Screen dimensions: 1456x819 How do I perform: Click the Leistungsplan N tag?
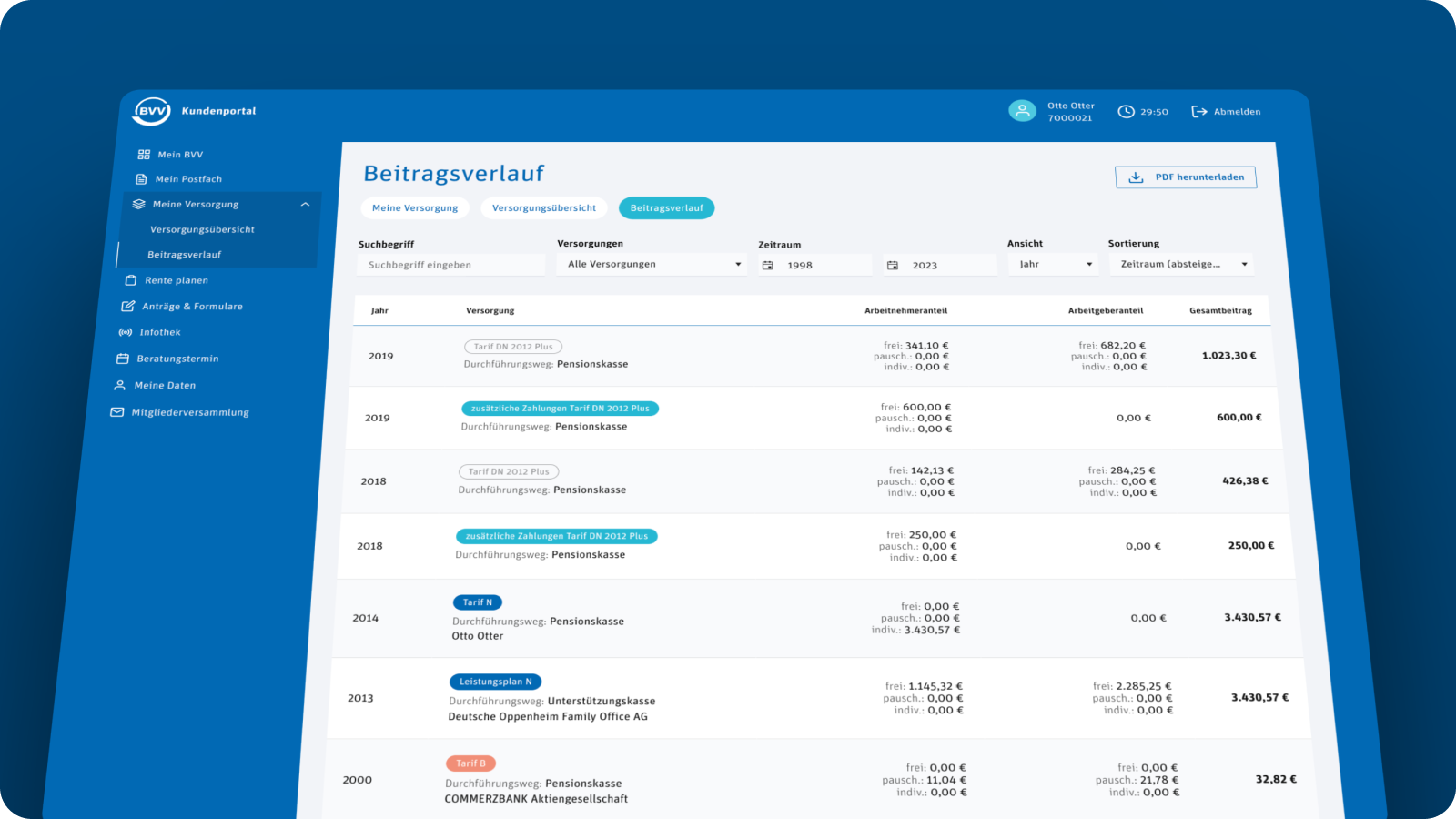496,682
